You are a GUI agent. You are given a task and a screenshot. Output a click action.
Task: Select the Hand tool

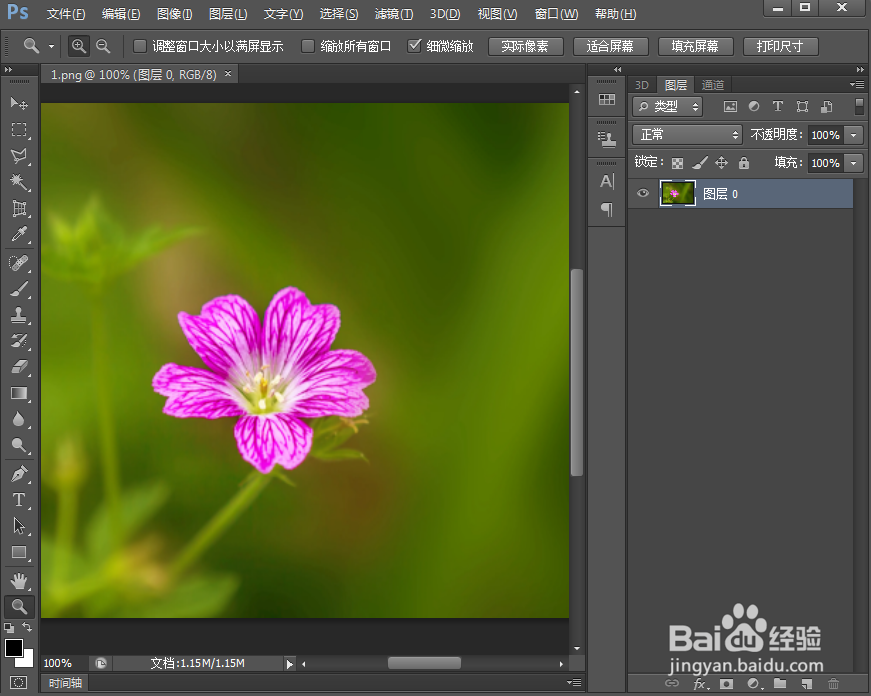click(19, 581)
